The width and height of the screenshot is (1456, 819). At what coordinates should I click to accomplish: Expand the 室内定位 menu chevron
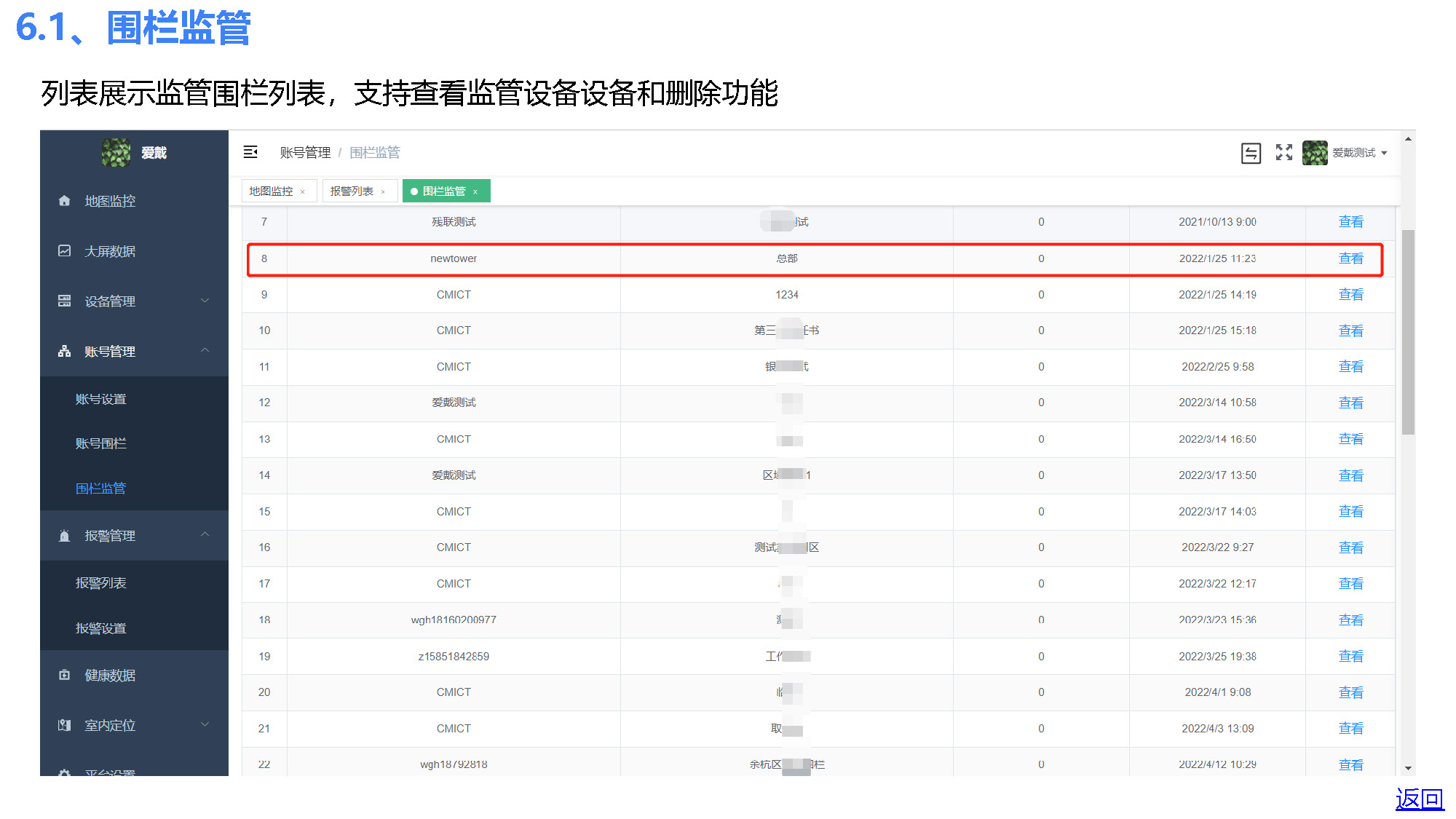205,724
